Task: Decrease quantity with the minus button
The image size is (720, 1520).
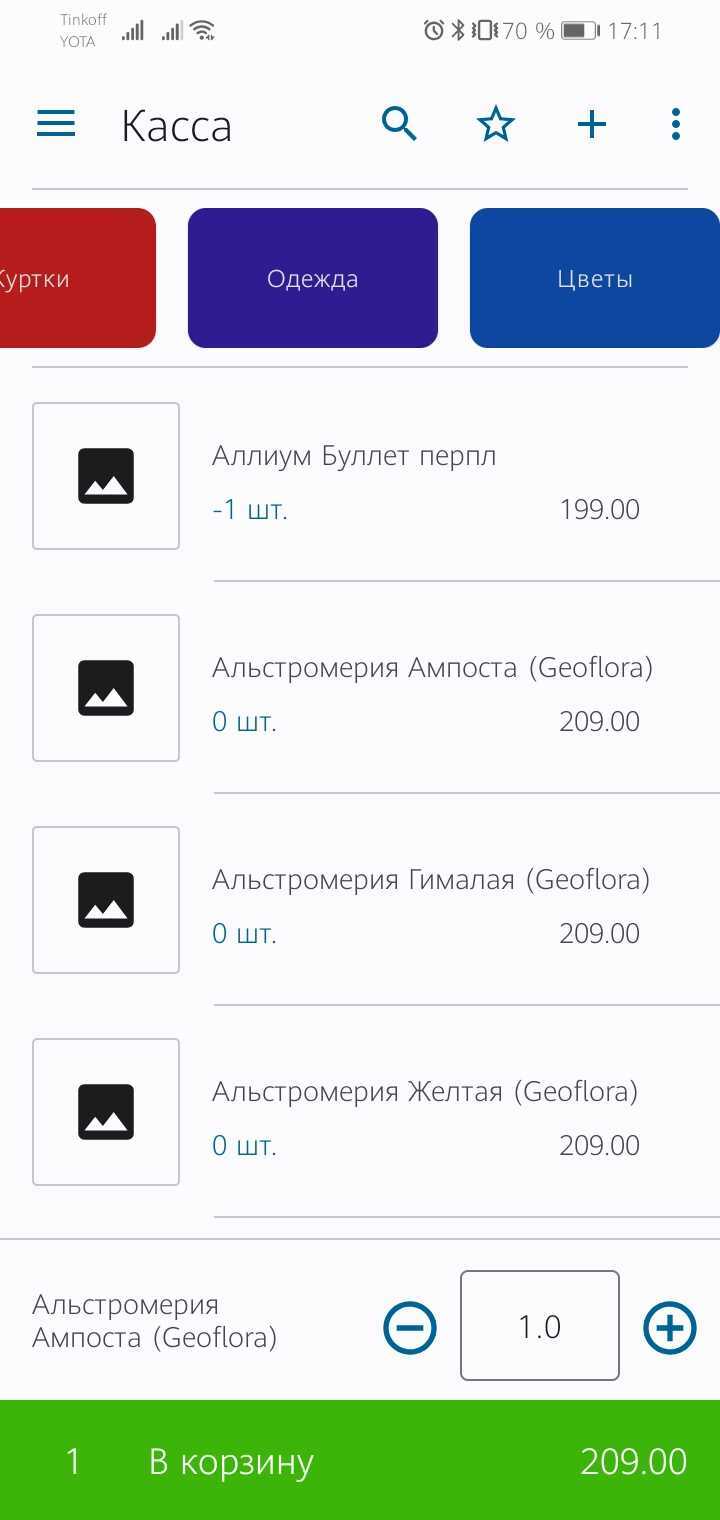Action: [x=410, y=1328]
